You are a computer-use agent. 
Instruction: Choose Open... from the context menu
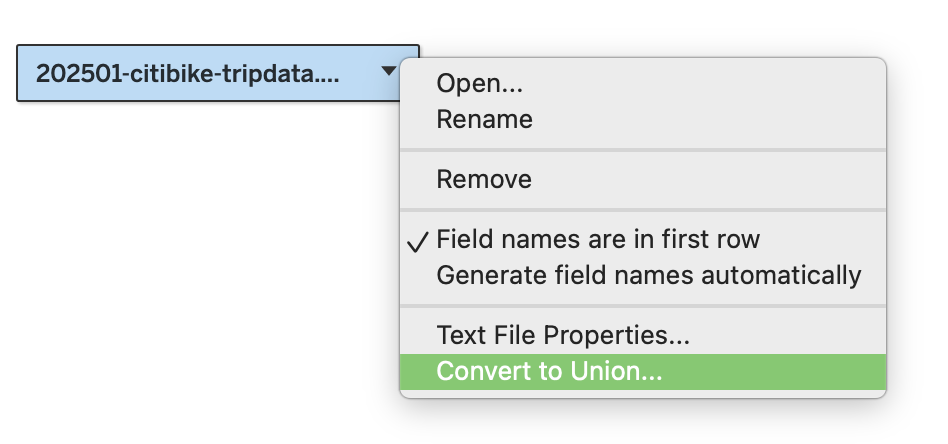point(479,86)
